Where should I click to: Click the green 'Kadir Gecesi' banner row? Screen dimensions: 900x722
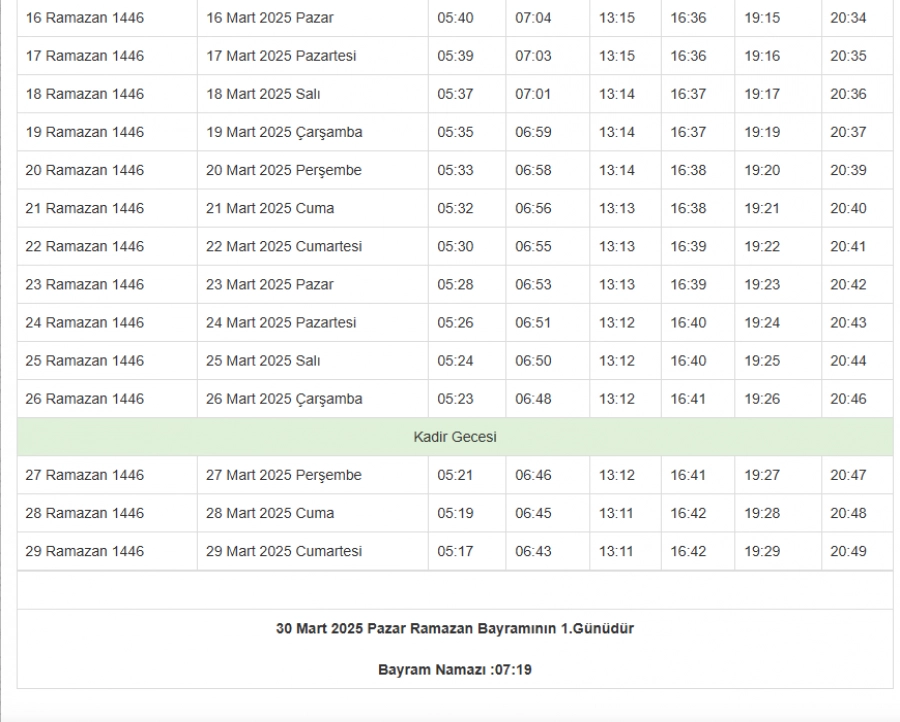[x=455, y=437]
